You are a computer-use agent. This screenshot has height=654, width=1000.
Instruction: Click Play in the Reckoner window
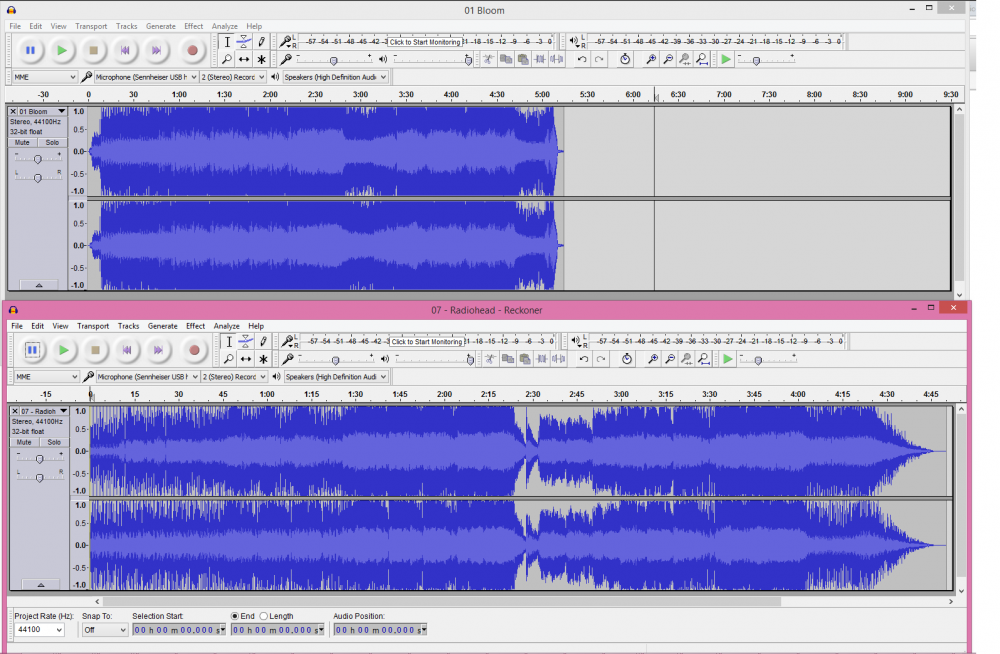64,350
